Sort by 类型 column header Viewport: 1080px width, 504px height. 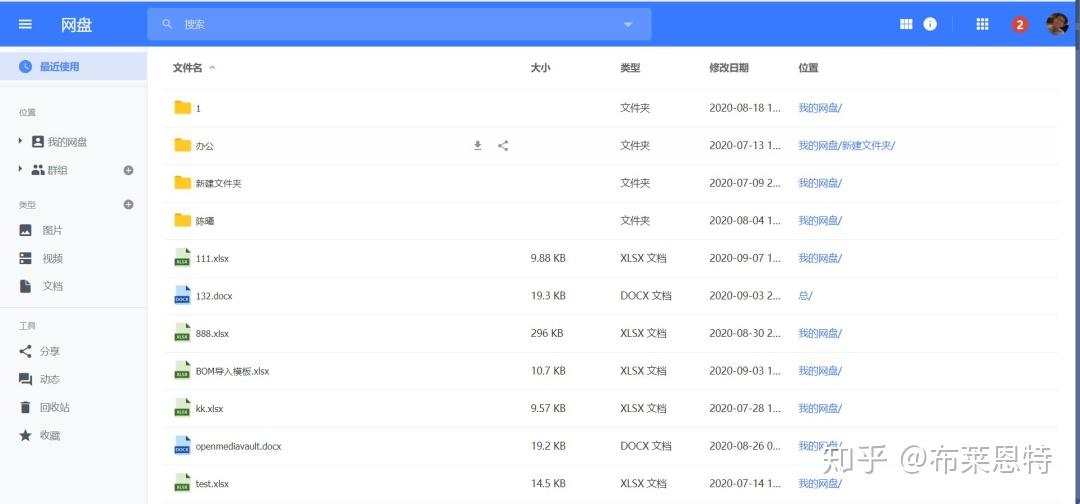click(630, 67)
